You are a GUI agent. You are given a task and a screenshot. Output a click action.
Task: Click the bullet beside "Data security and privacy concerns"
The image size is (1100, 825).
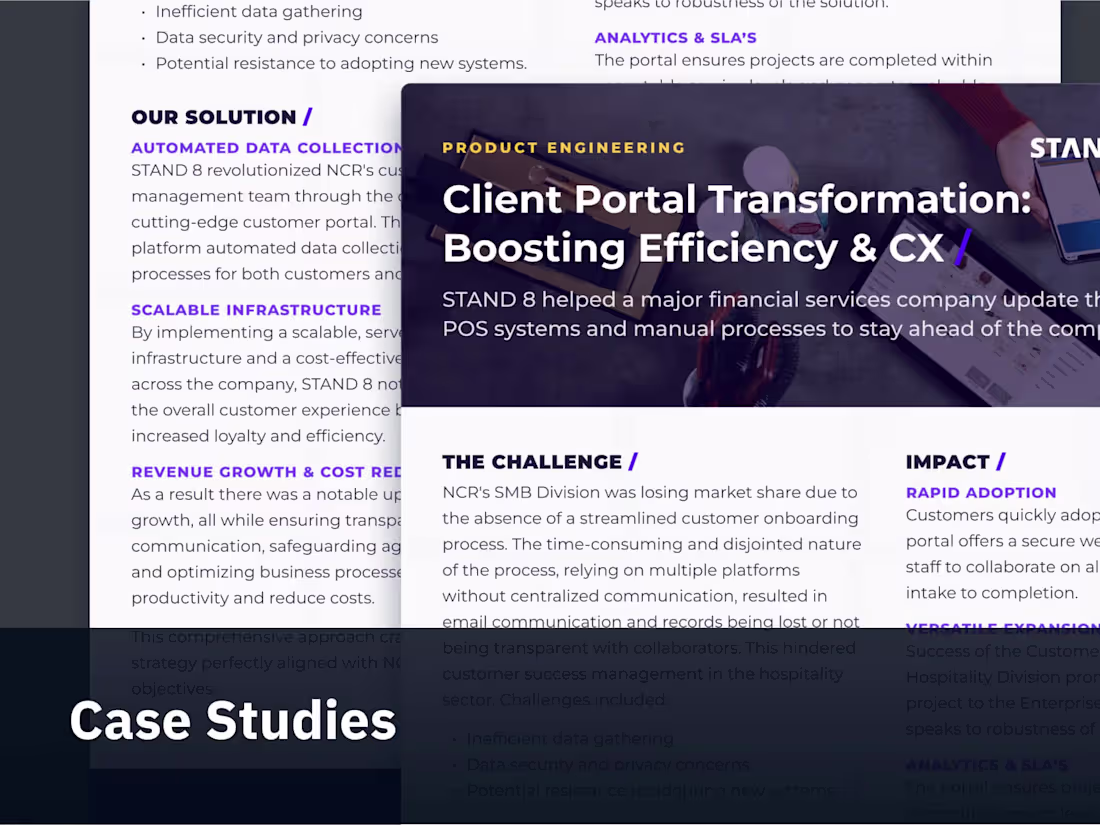143,38
